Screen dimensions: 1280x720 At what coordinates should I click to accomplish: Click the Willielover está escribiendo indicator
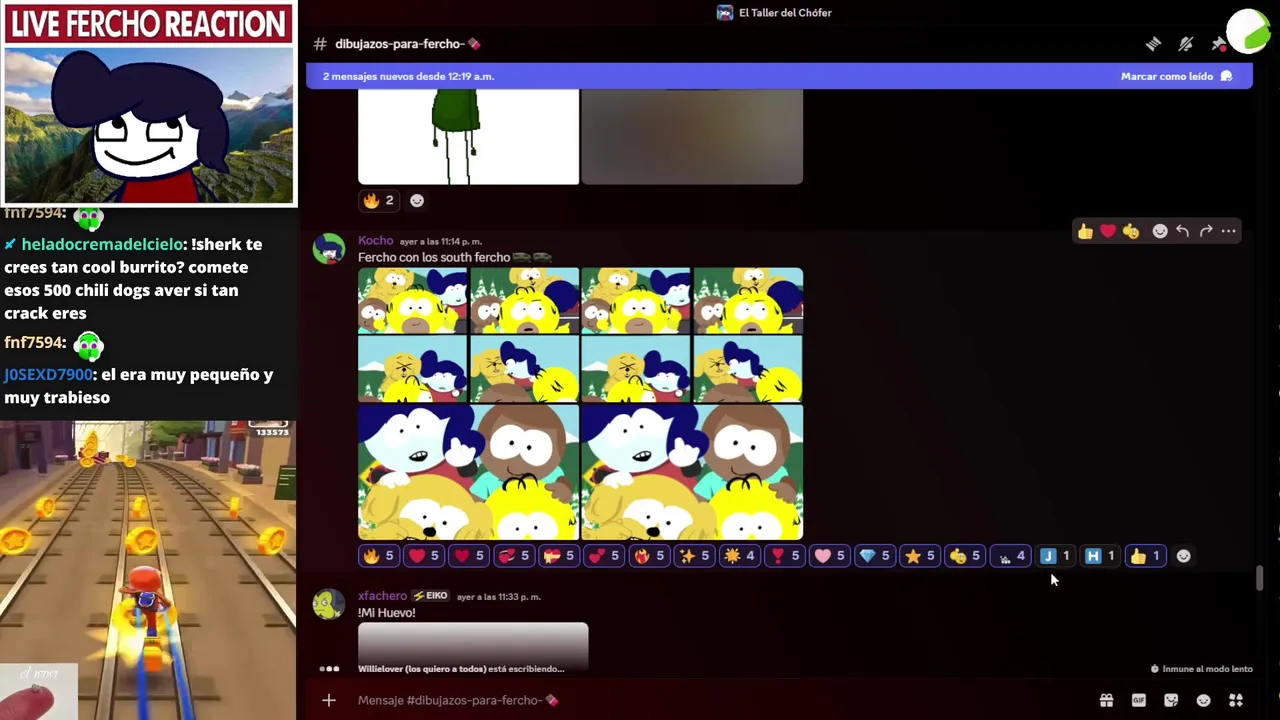coord(460,669)
